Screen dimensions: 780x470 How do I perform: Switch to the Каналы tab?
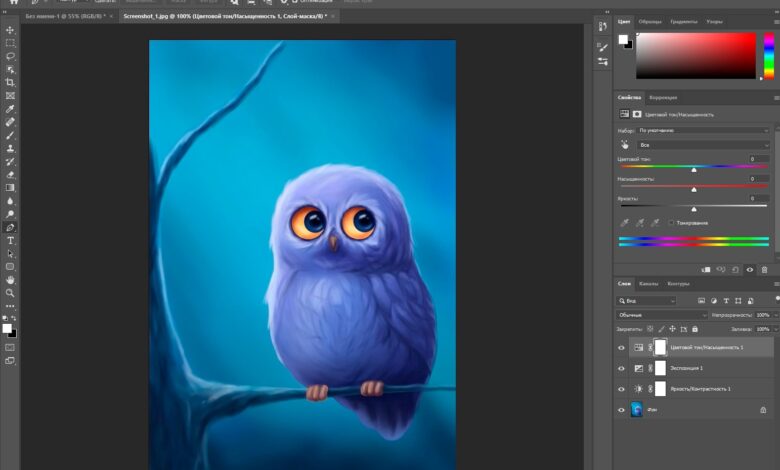tap(649, 283)
